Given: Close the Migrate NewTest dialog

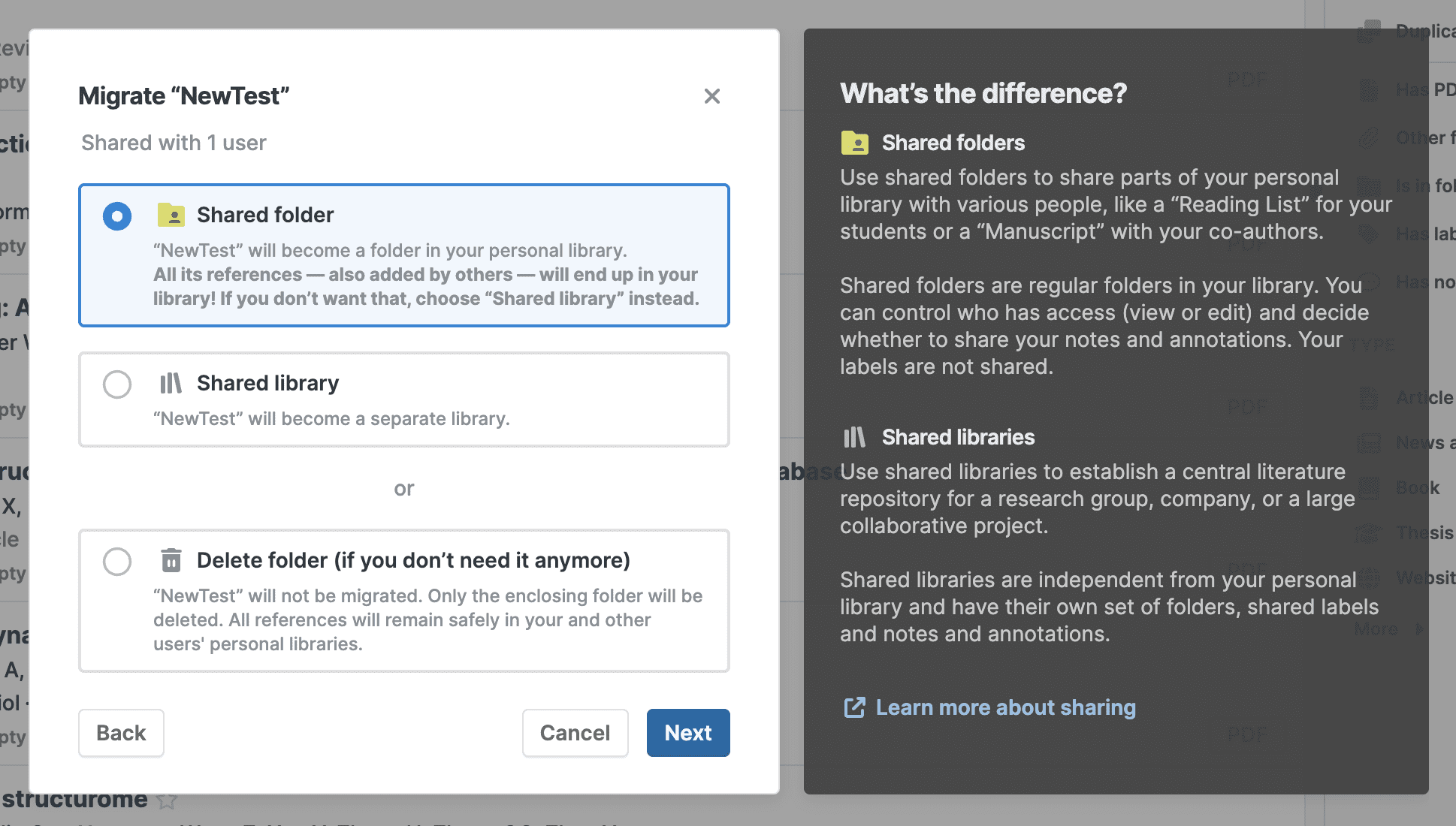Looking at the screenshot, I should click(x=711, y=96).
